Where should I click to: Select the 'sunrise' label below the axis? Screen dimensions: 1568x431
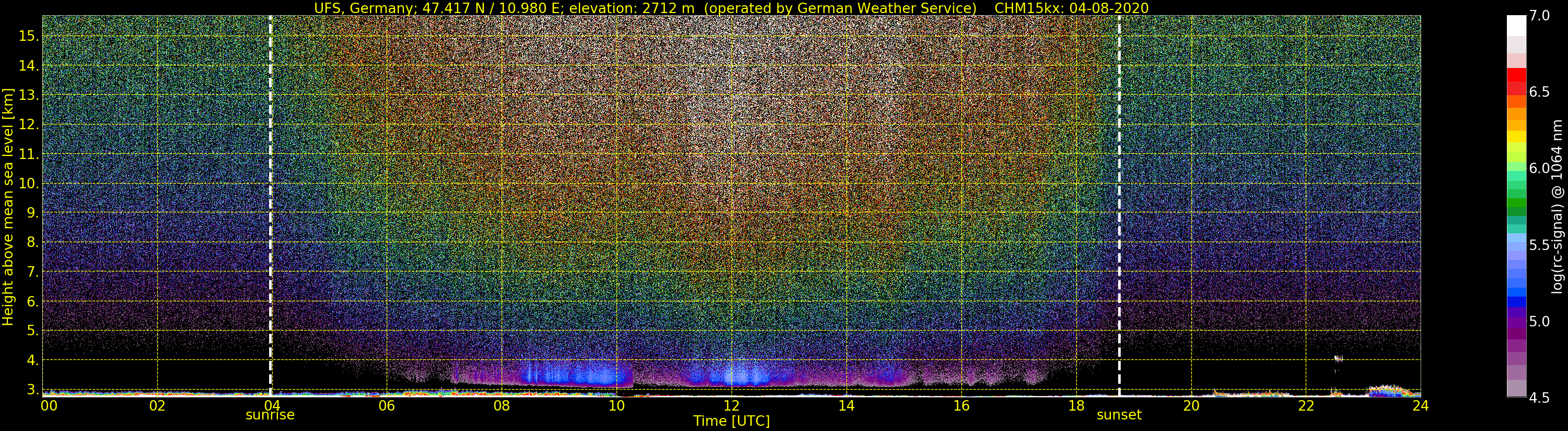point(270,415)
